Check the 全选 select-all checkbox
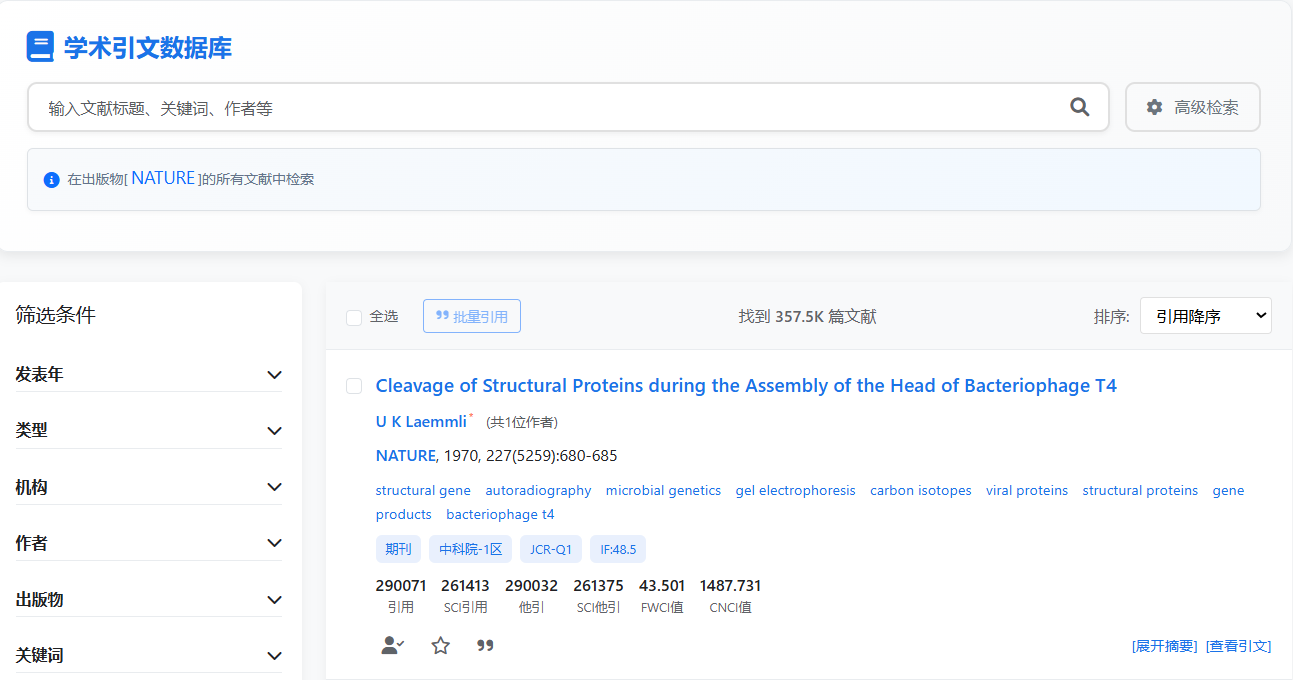 (x=354, y=317)
